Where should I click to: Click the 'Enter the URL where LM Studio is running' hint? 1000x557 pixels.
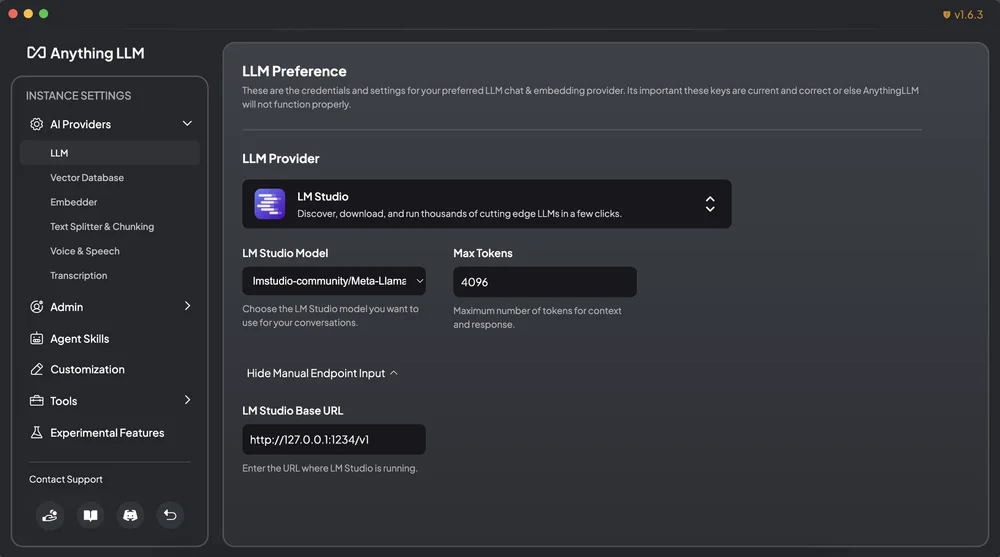[330, 468]
